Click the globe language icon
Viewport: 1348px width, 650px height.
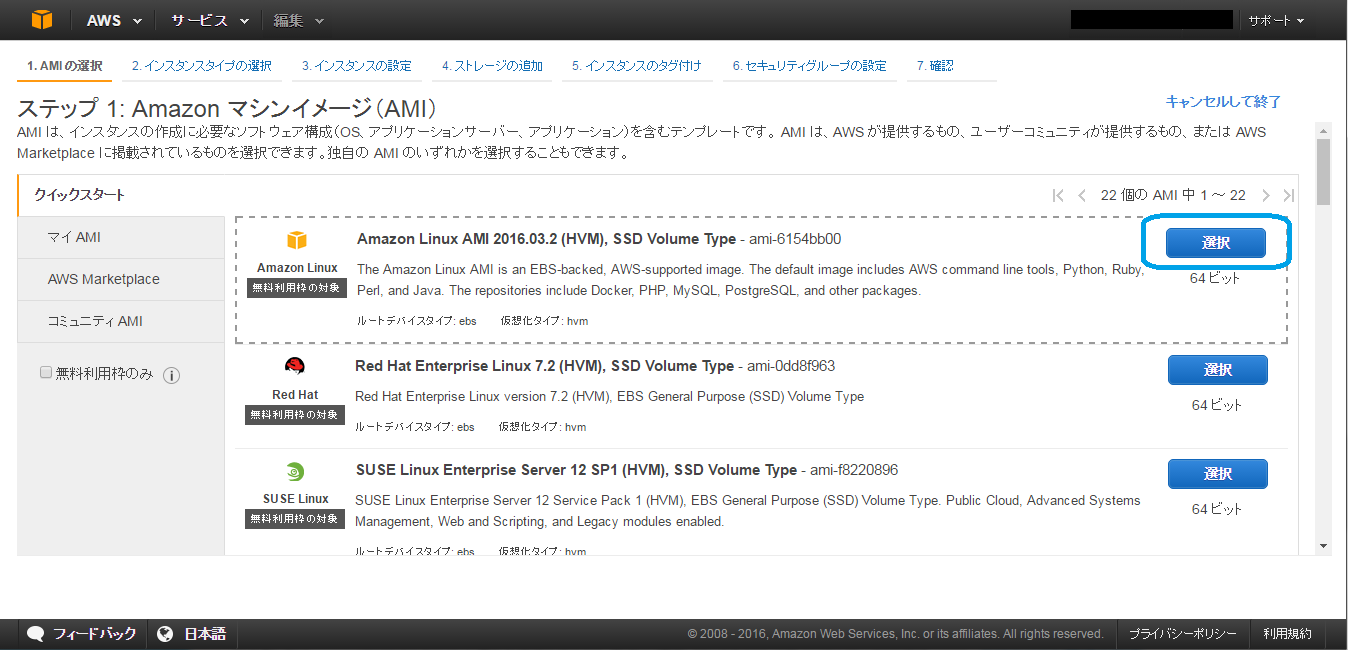point(166,634)
